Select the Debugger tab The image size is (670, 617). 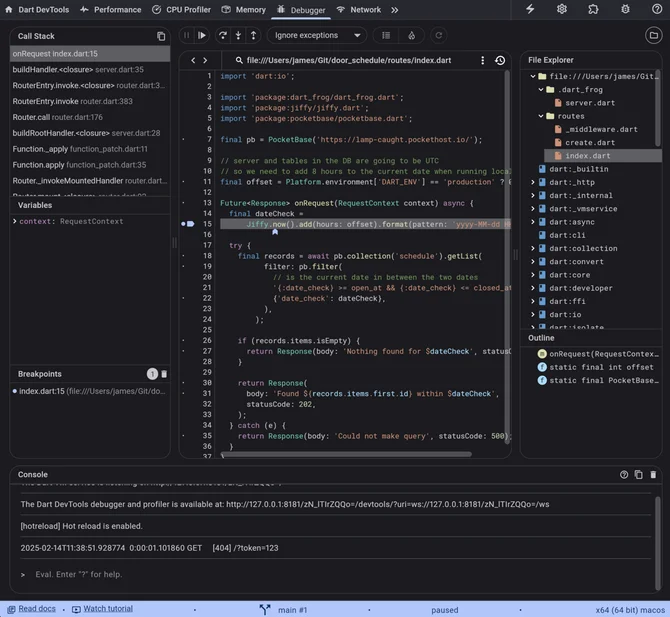[x=301, y=10]
